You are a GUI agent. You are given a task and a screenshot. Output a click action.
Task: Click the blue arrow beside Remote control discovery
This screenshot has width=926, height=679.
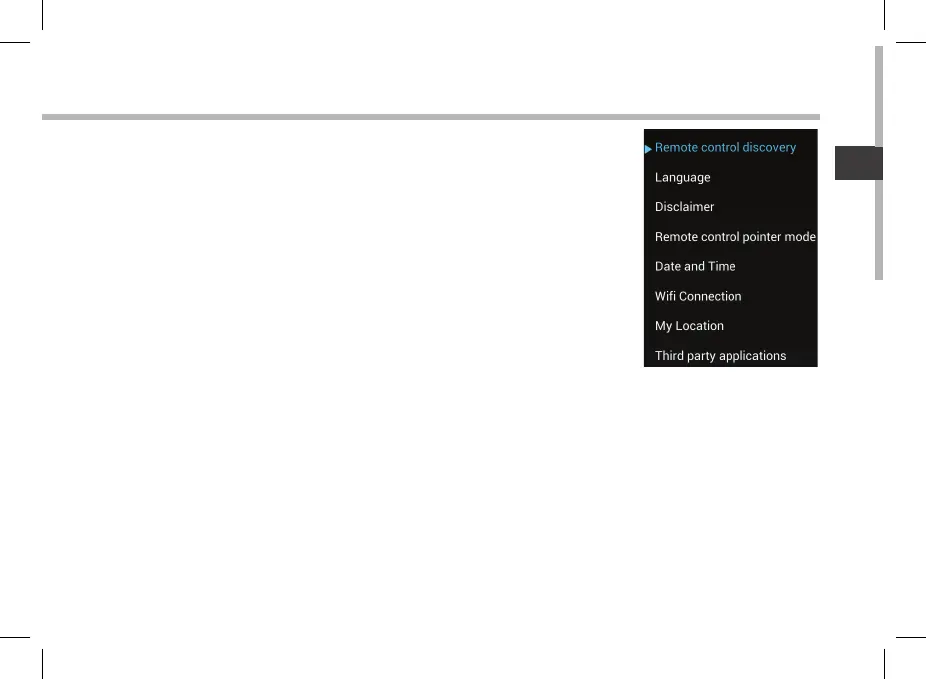point(648,149)
